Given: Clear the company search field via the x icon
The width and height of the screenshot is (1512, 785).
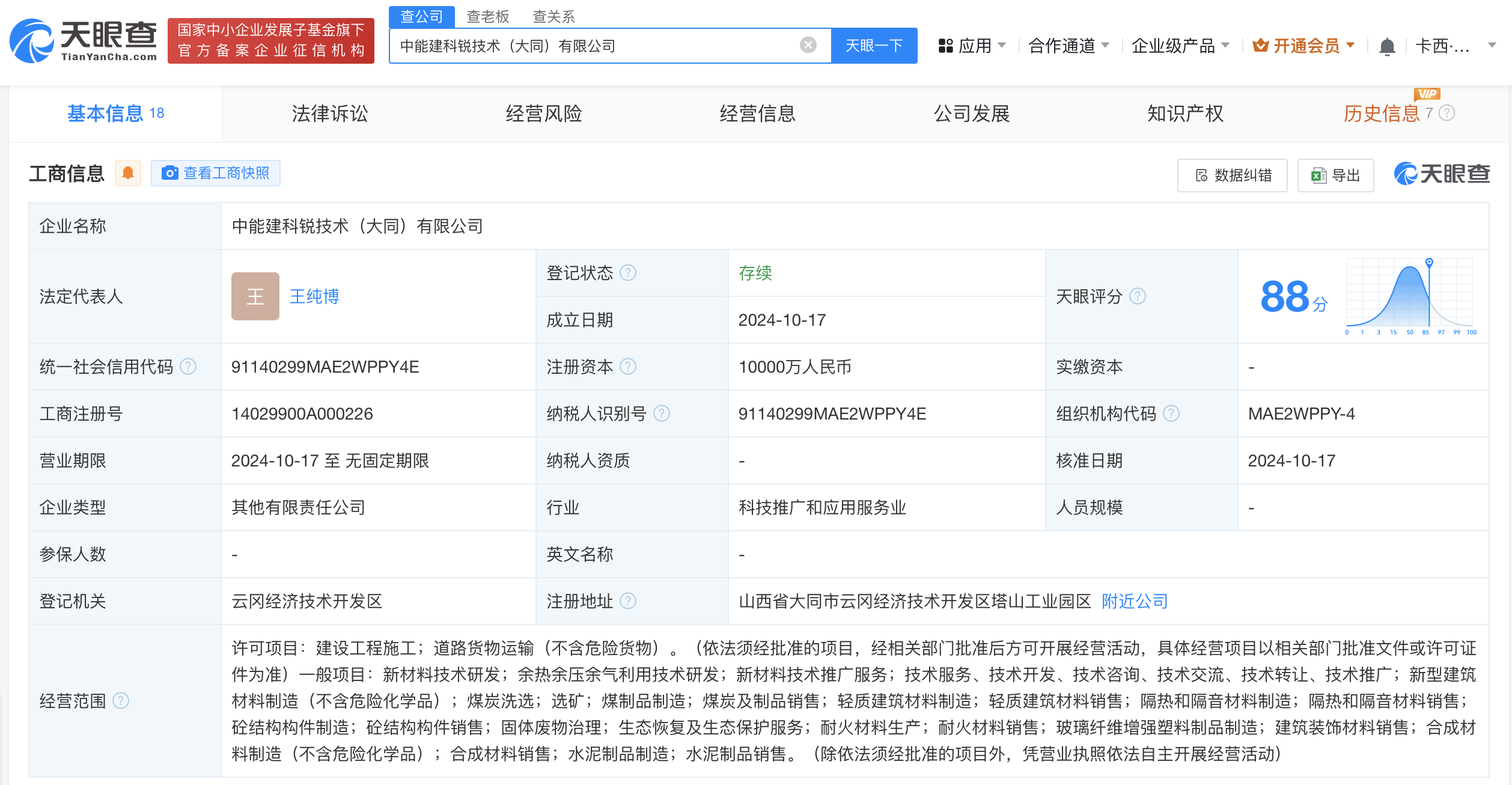Looking at the screenshot, I should tap(808, 45).
